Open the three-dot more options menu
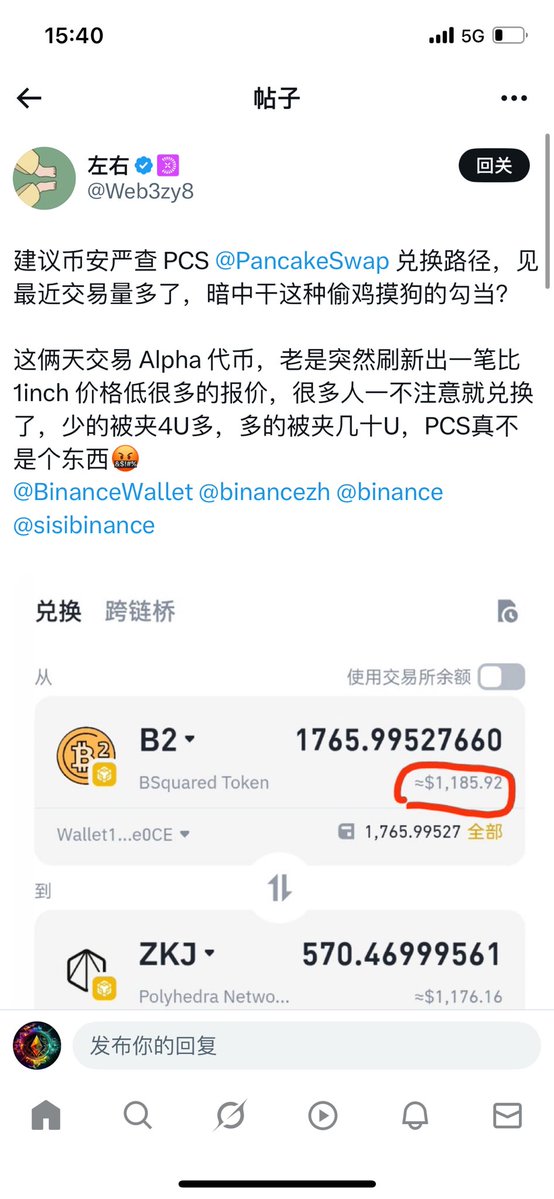 (513, 98)
